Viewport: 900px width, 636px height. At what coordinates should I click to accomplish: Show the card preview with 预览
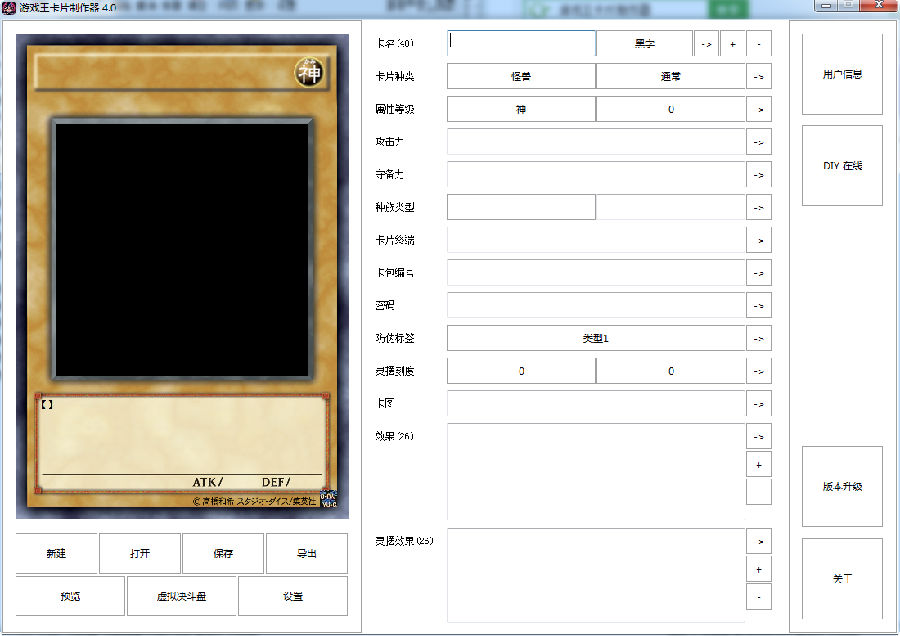[70, 596]
